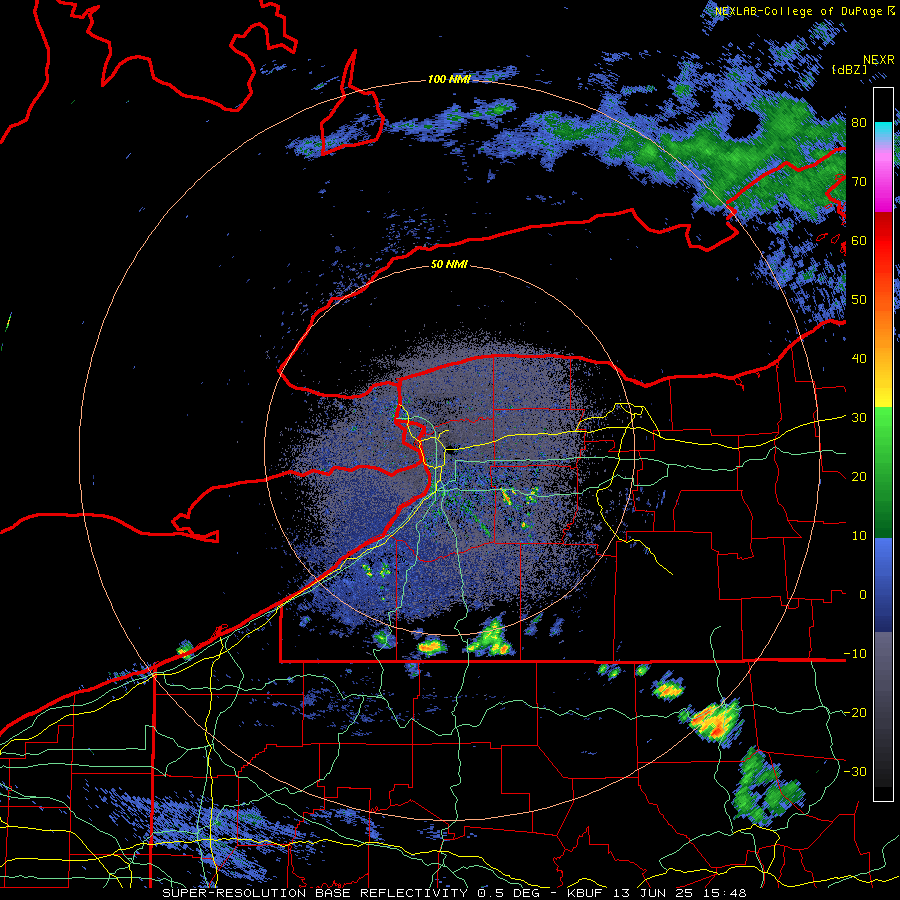
Task: Click the "80" value on the dBZ scale
Action: [x=859, y=123]
